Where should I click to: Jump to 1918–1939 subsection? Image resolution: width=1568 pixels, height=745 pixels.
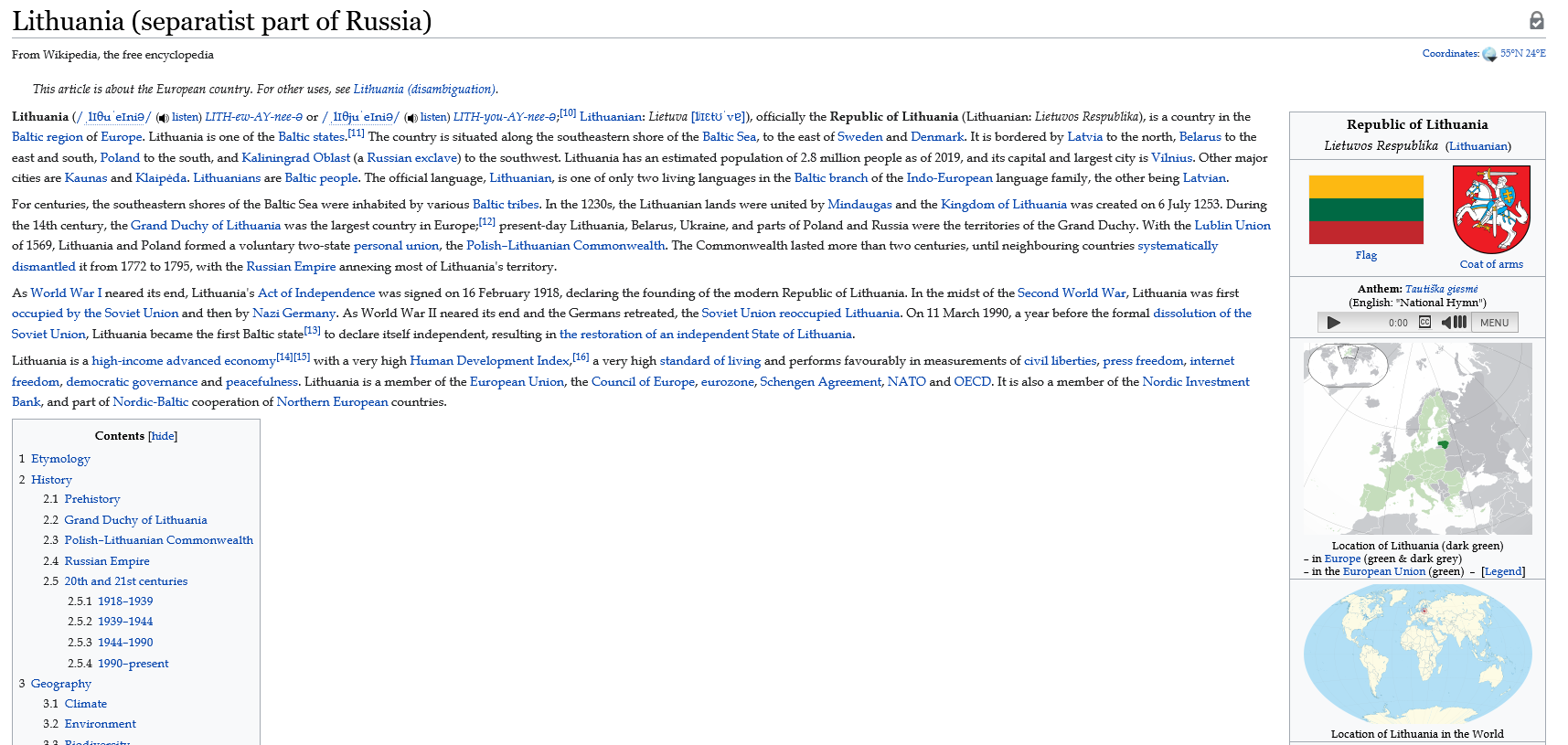pos(125,601)
